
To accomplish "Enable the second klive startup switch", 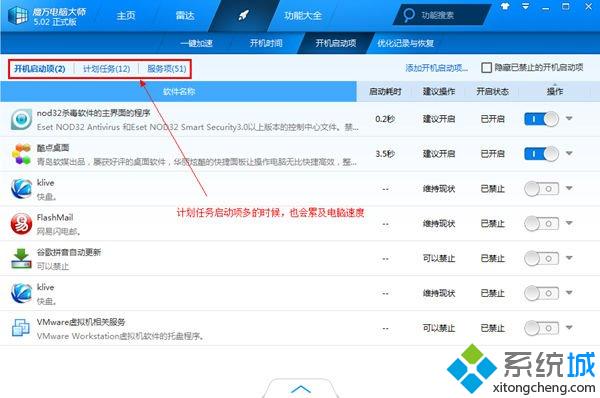I will tap(541, 294).
